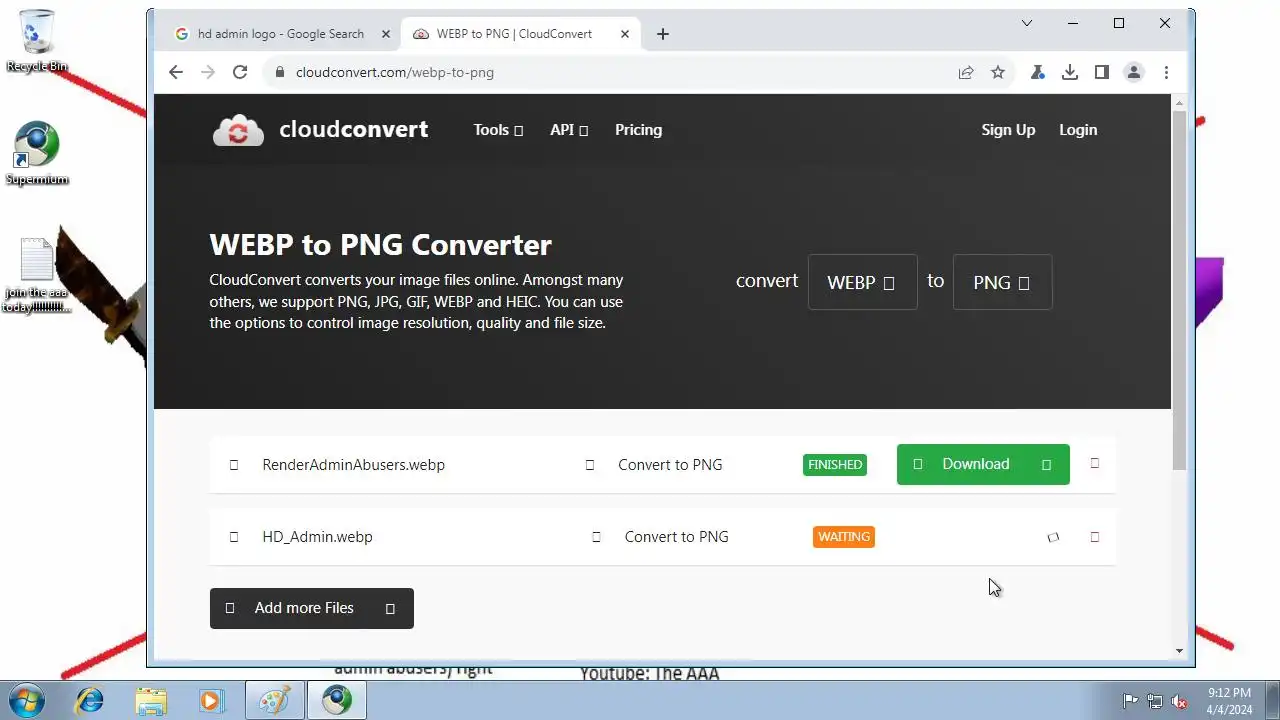
Task: Switch to the hd admin logo Google Search tab
Action: click(282, 34)
